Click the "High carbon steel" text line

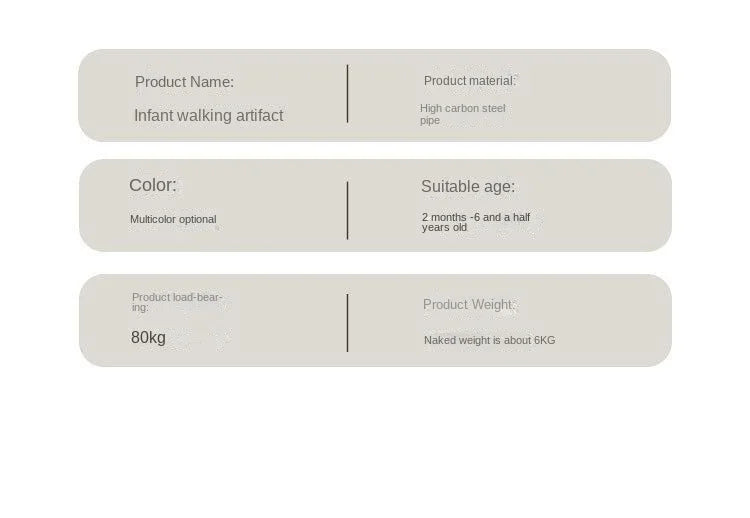463,108
